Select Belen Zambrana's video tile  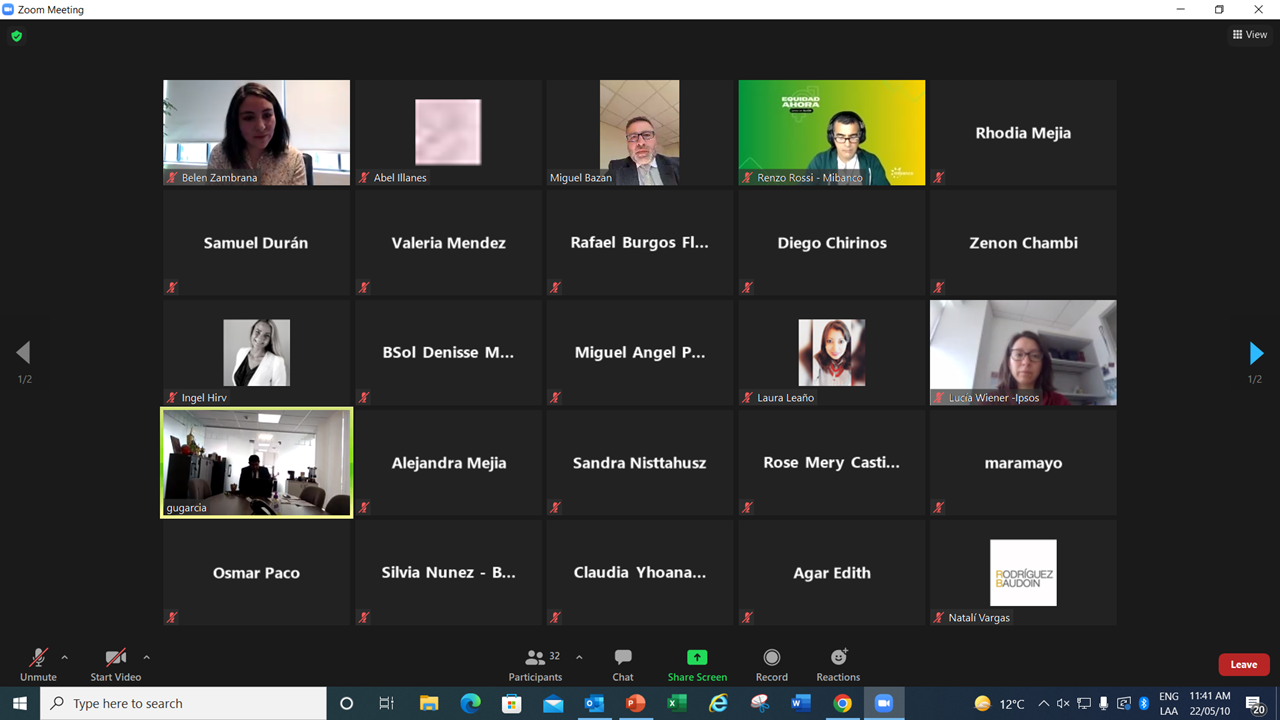pyautogui.click(x=257, y=132)
